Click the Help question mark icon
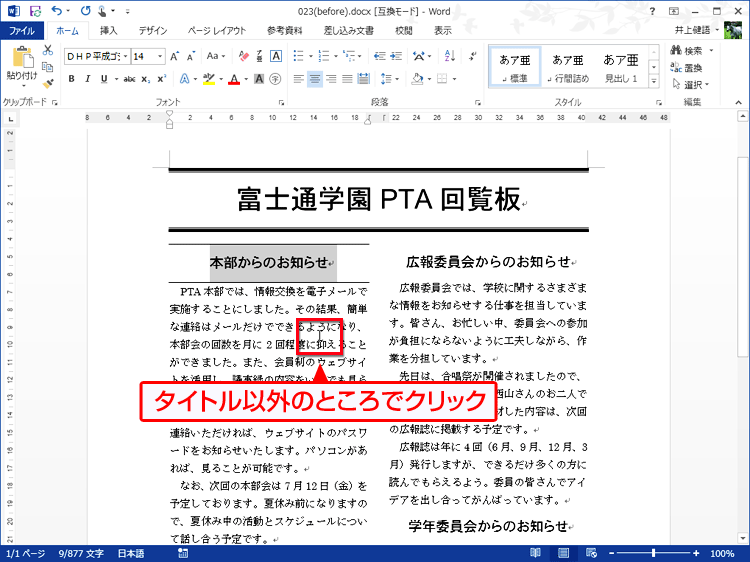Viewport: 750px width, 562px height. coord(652,11)
